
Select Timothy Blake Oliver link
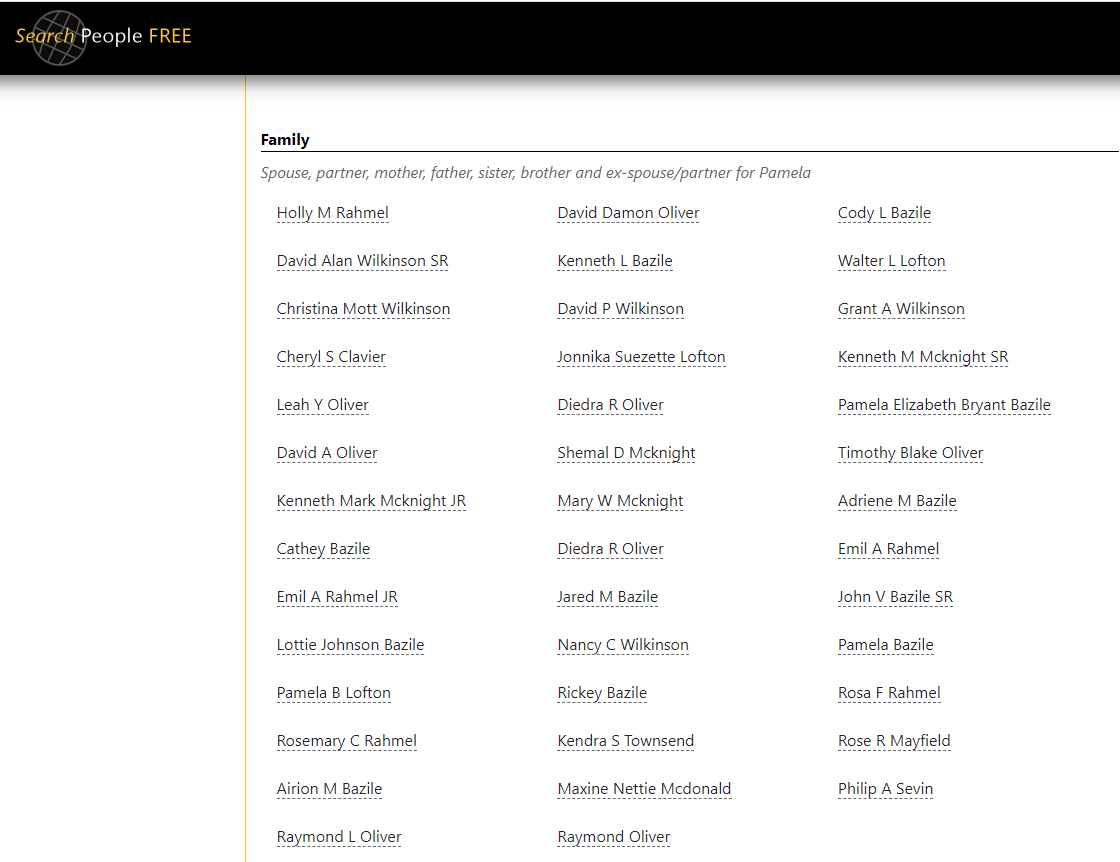[910, 453]
